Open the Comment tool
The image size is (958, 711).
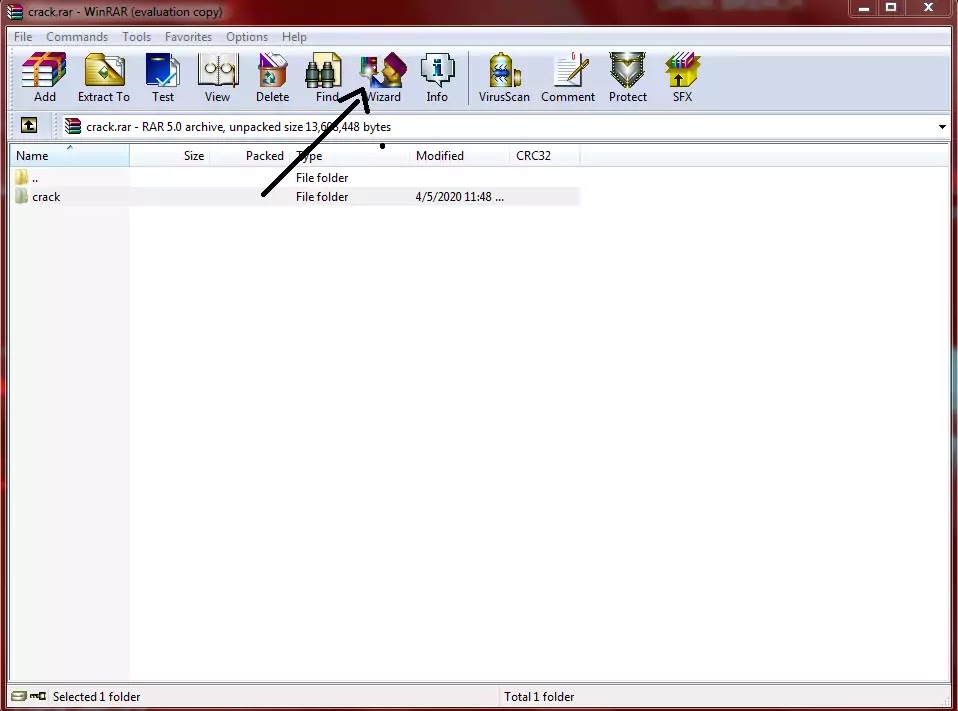pos(568,77)
